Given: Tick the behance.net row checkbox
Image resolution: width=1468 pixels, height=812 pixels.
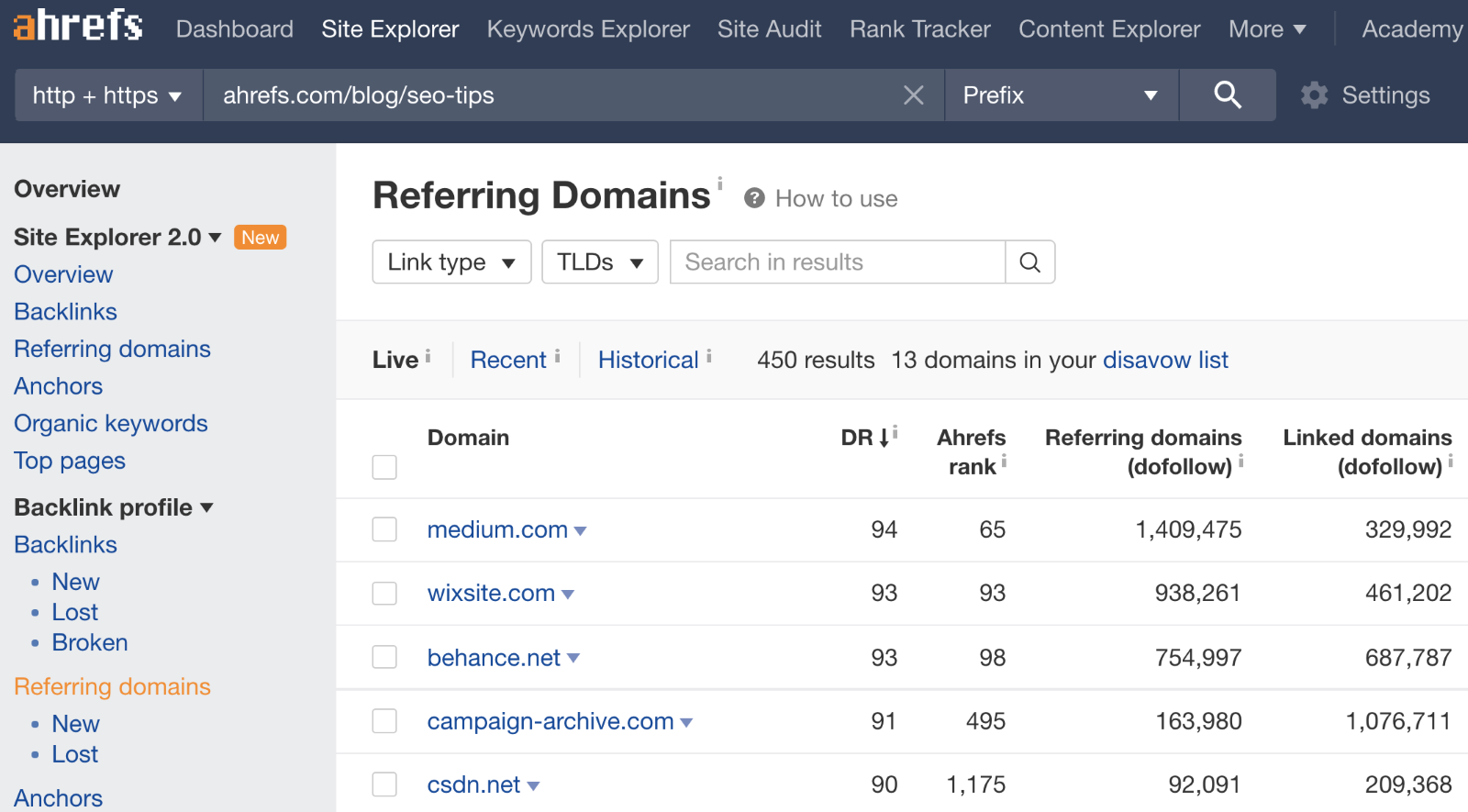Looking at the screenshot, I should click(384, 657).
